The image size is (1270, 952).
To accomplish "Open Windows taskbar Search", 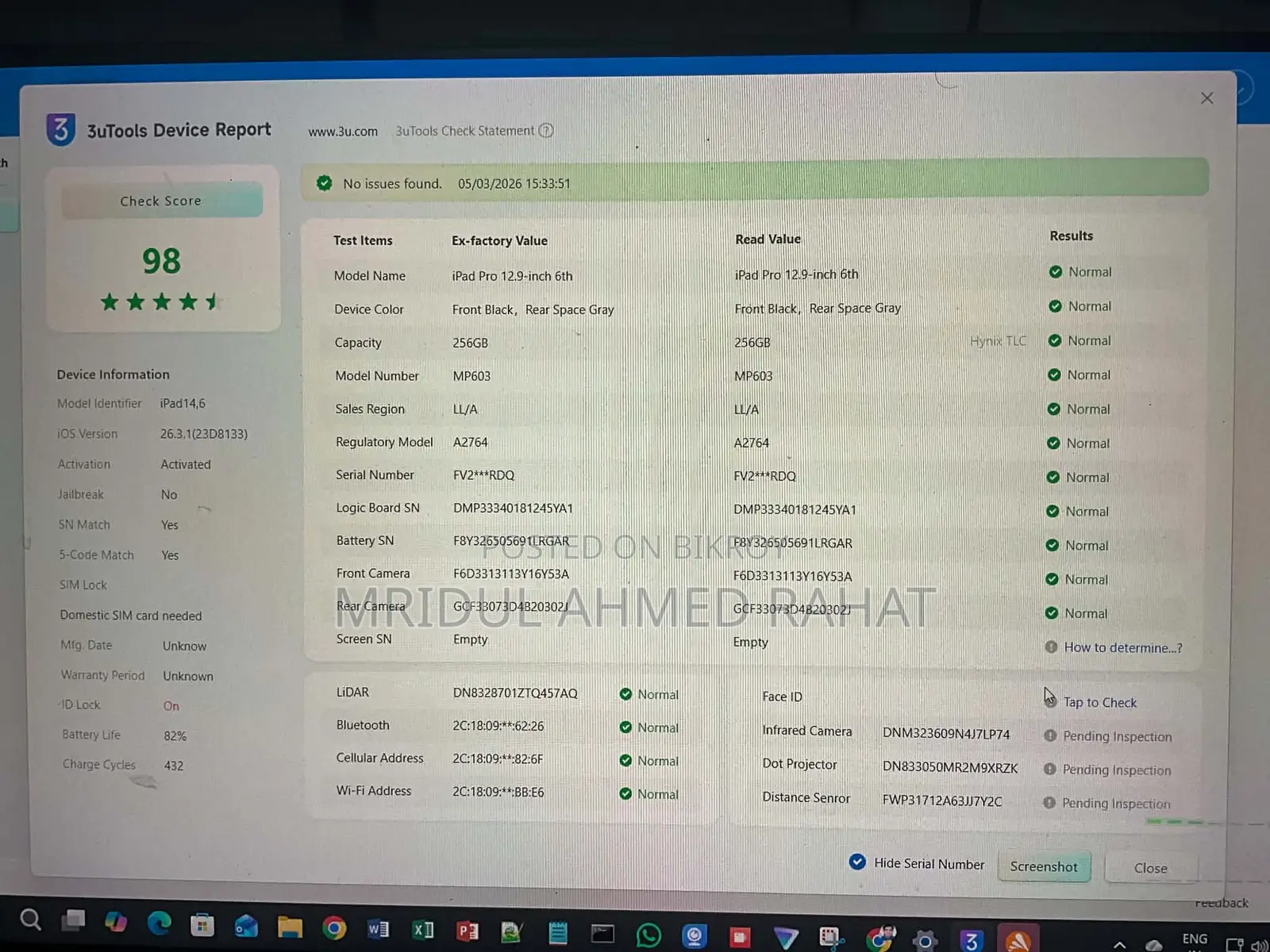I will [30, 920].
